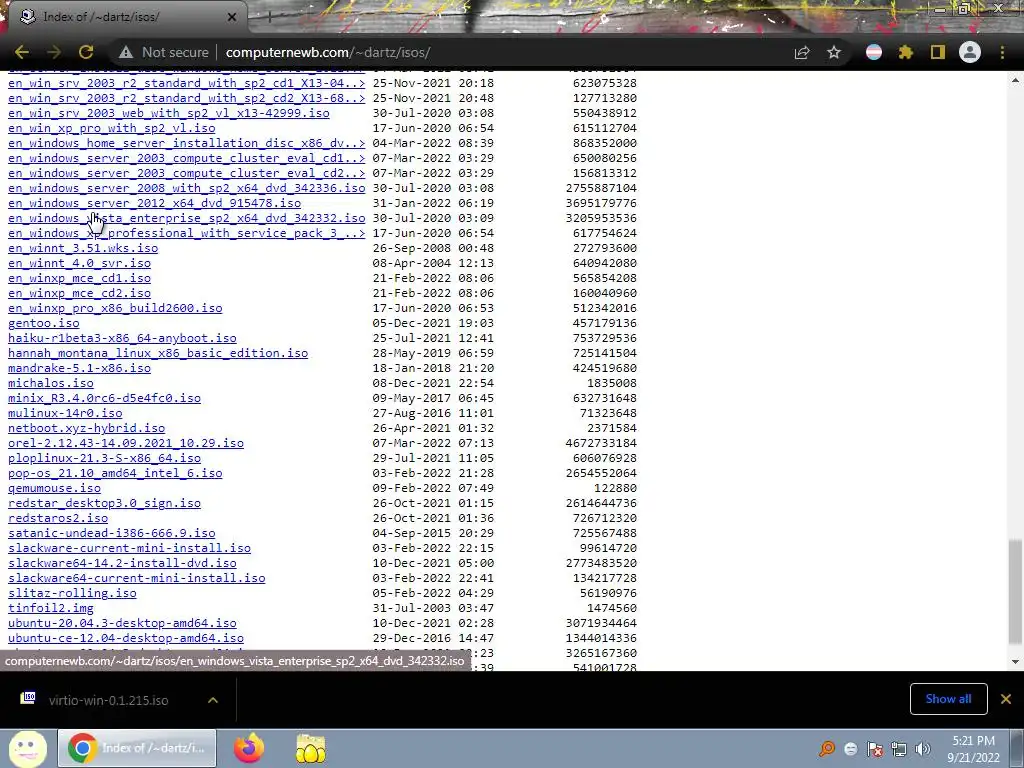Click mulinux-14r0.iso link

tap(65, 413)
